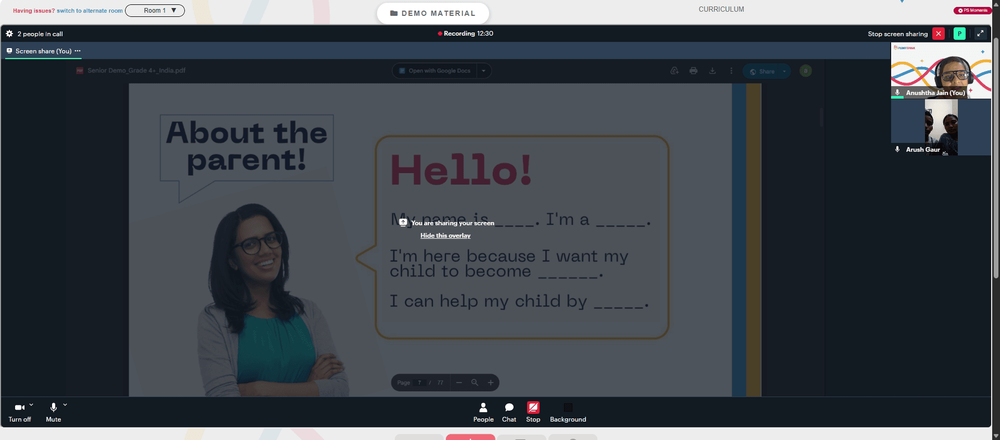Viewport: 1000px width, 440px height.
Task: Zoom out the PDF with minus icon
Action: point(459,383)
